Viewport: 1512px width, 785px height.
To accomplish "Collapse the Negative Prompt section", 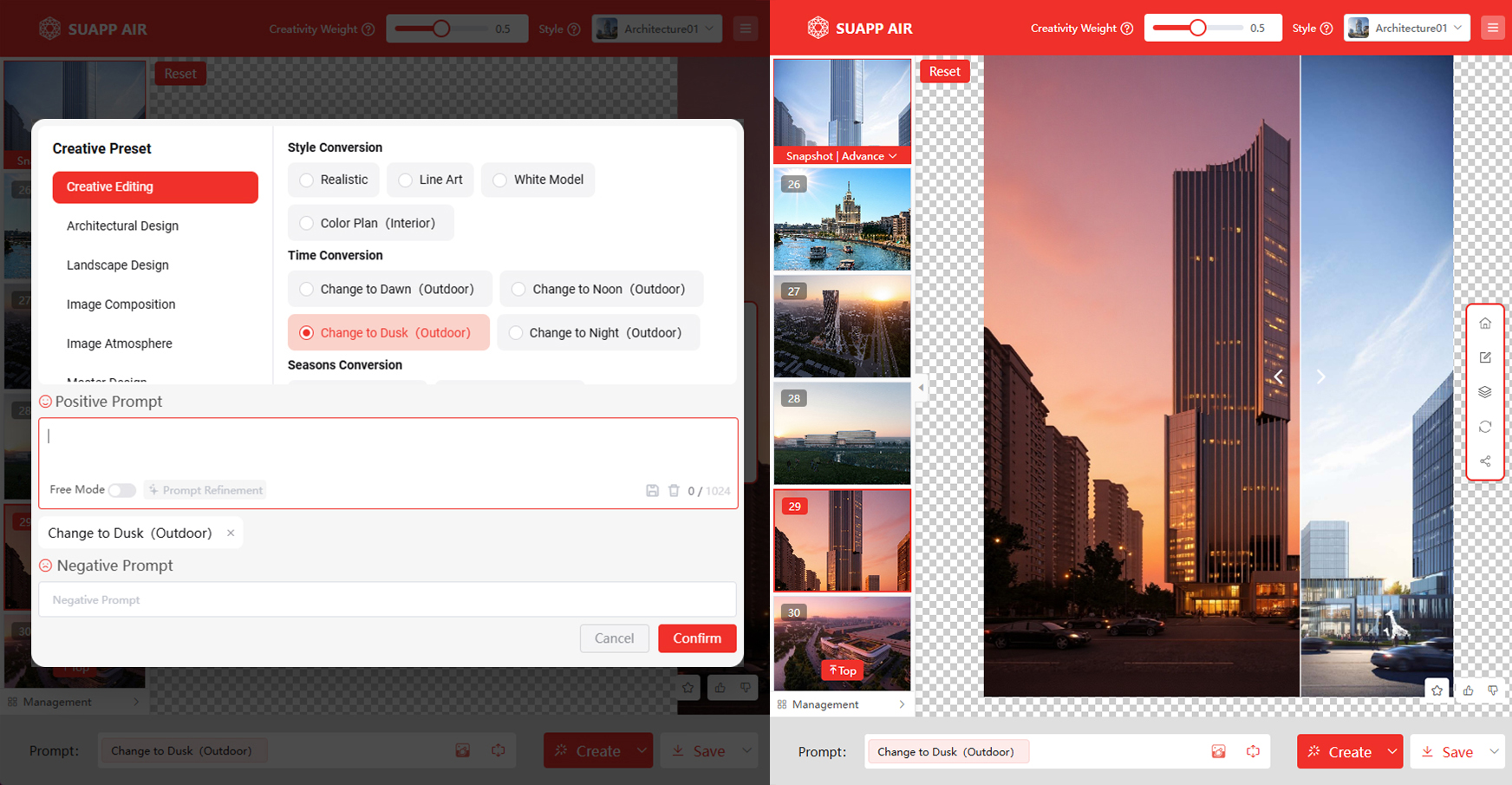I will [x=46, y=566].
